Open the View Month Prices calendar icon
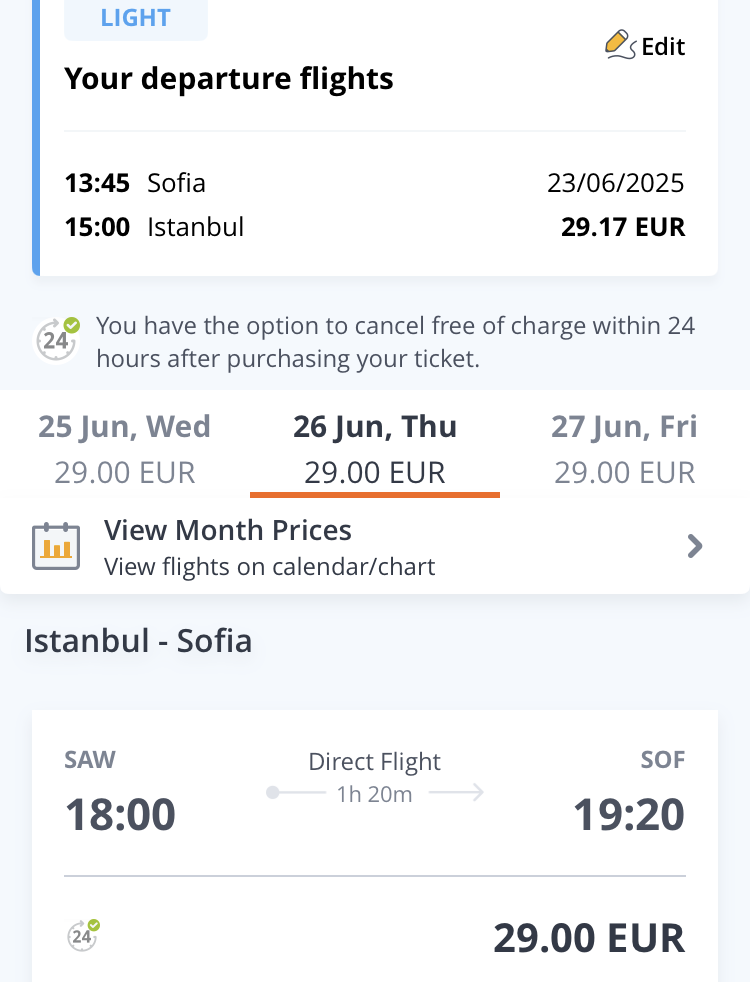 coord(56,546)
